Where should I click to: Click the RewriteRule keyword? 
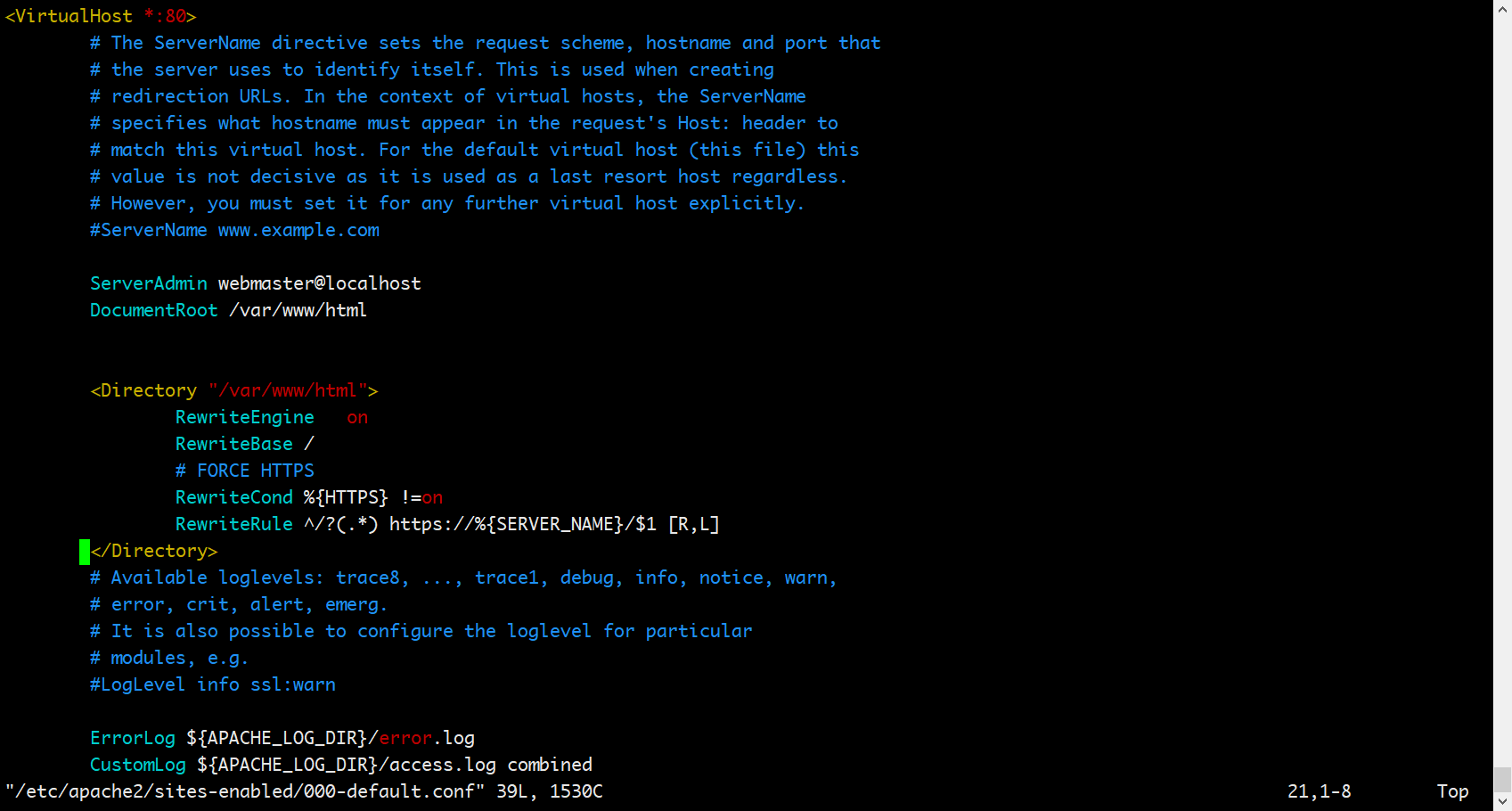pos(233,524)
